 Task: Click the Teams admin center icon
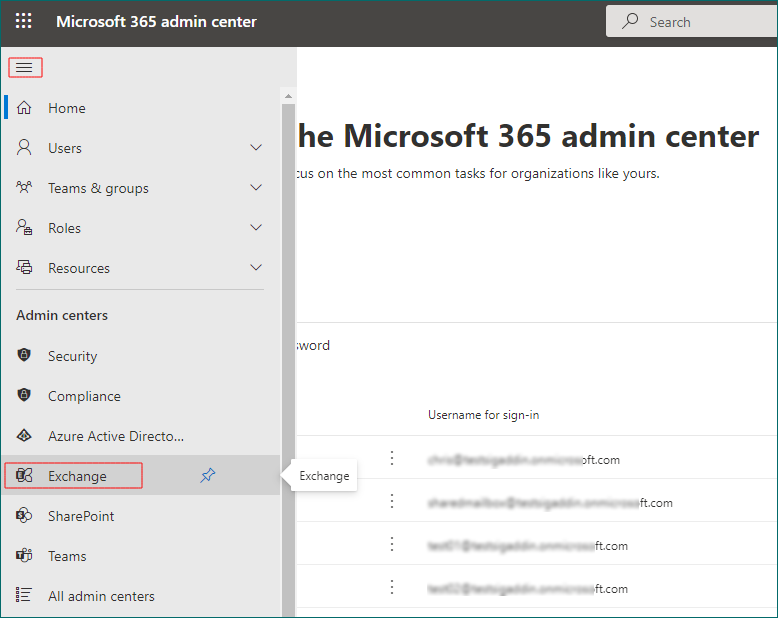point(25,556)
